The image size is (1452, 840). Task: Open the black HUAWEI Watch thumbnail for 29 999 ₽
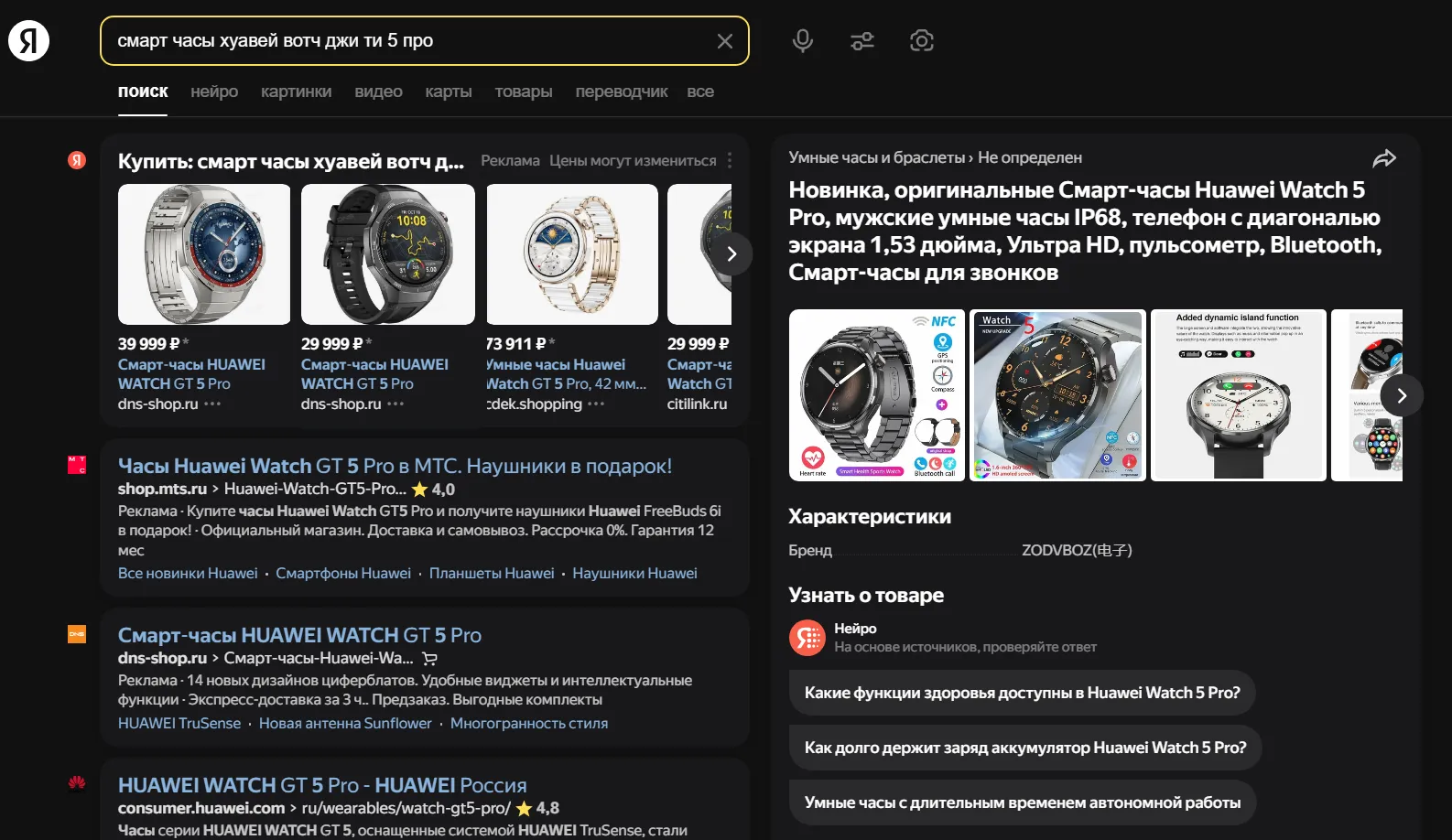(x=388, y=254)
